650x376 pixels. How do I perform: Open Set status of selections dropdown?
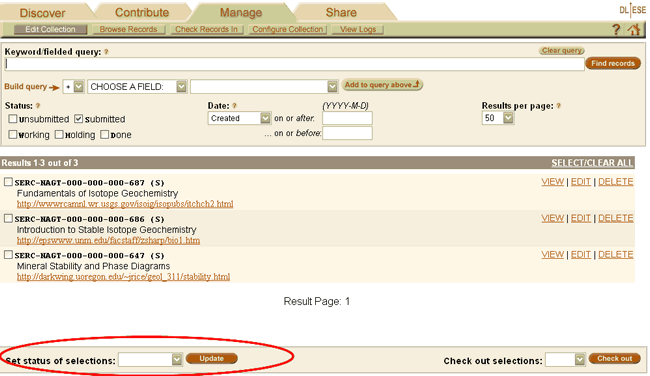[150, 359]
